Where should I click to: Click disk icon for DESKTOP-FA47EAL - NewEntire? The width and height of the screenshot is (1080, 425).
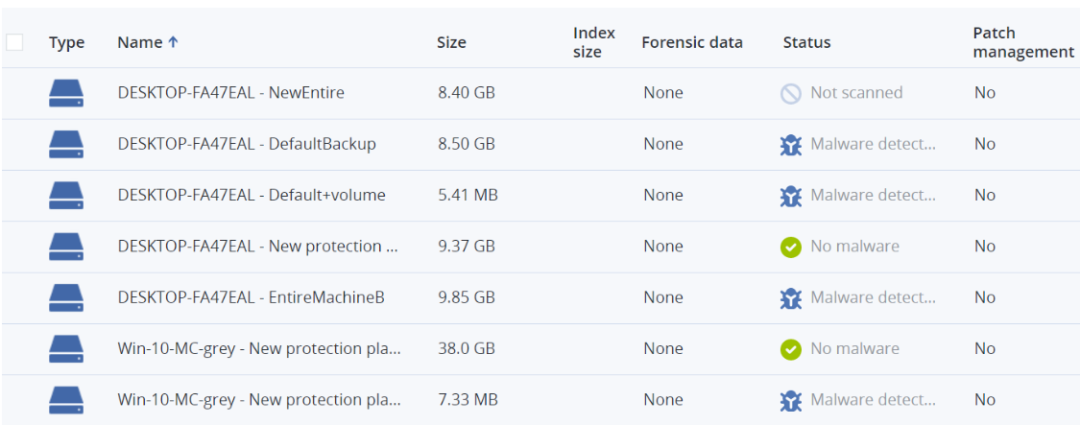click(66, 93)
